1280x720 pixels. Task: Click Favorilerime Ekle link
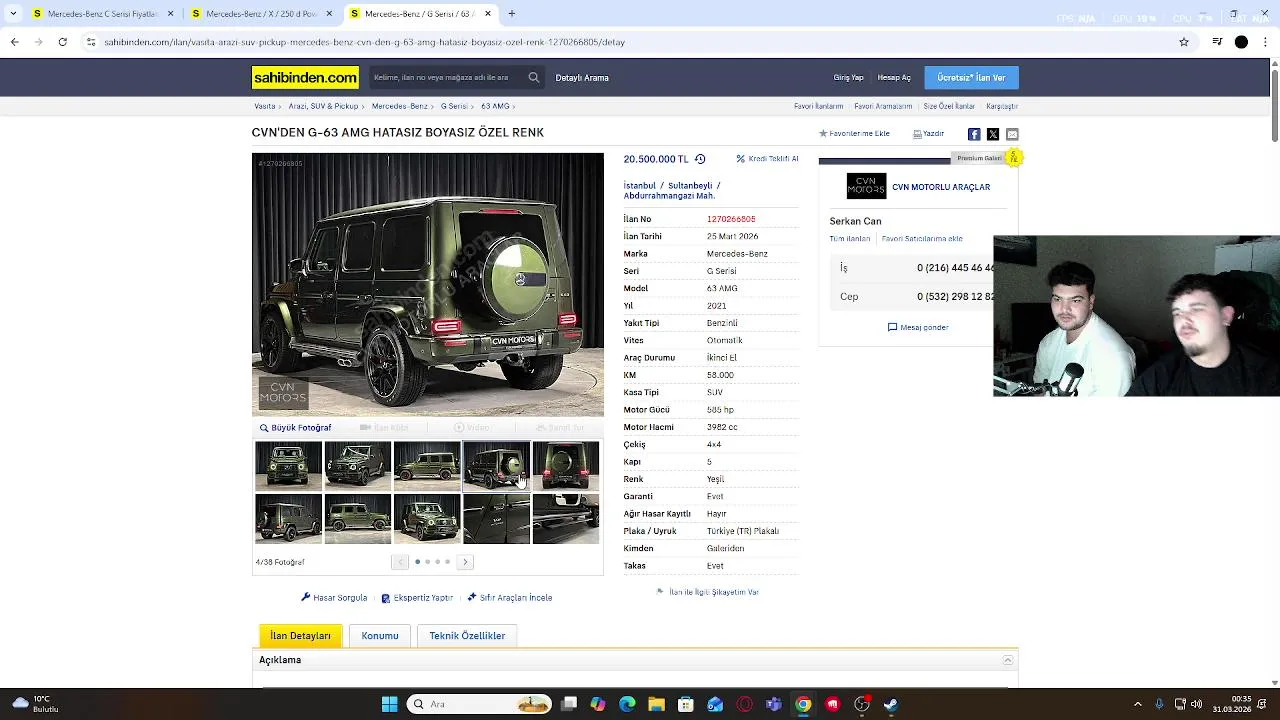pyautogui.click(x=854, y=134)
